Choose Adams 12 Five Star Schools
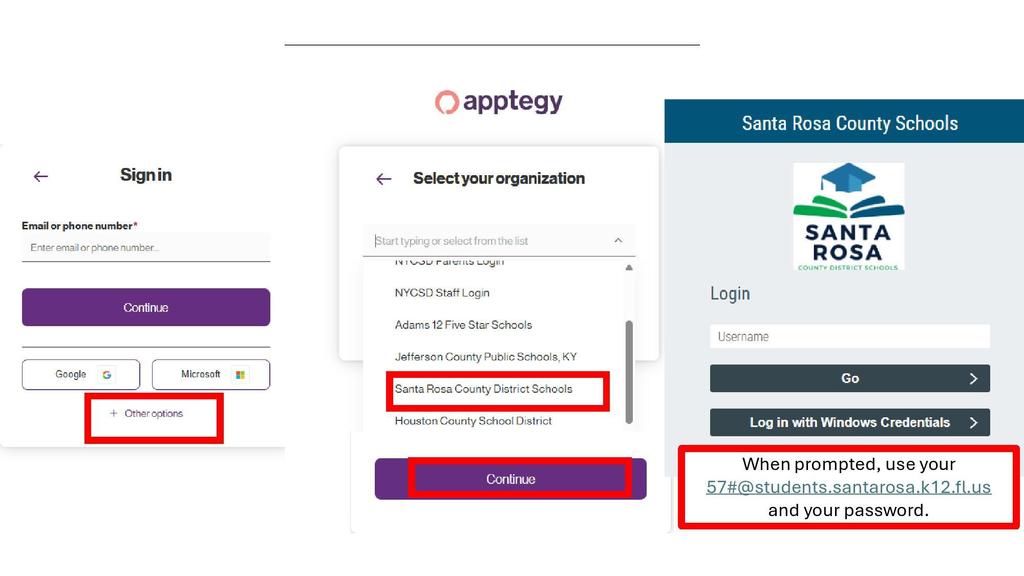The height and width of the screenshot is (576, 1024). pos(463,325)
